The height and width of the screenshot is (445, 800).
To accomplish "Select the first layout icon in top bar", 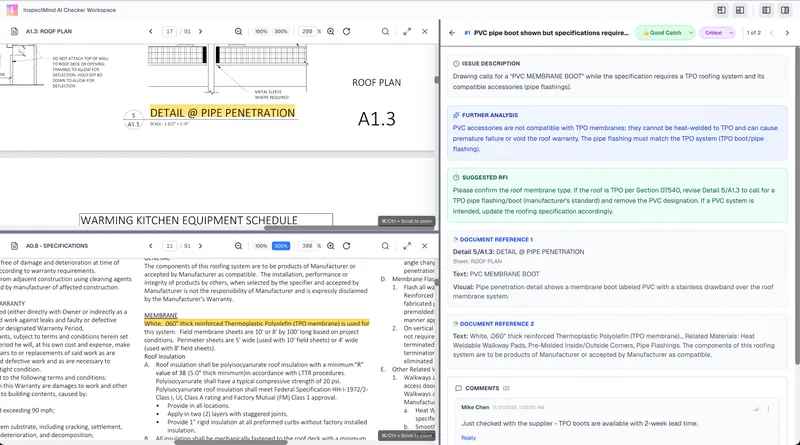I will tap(721, 10).
